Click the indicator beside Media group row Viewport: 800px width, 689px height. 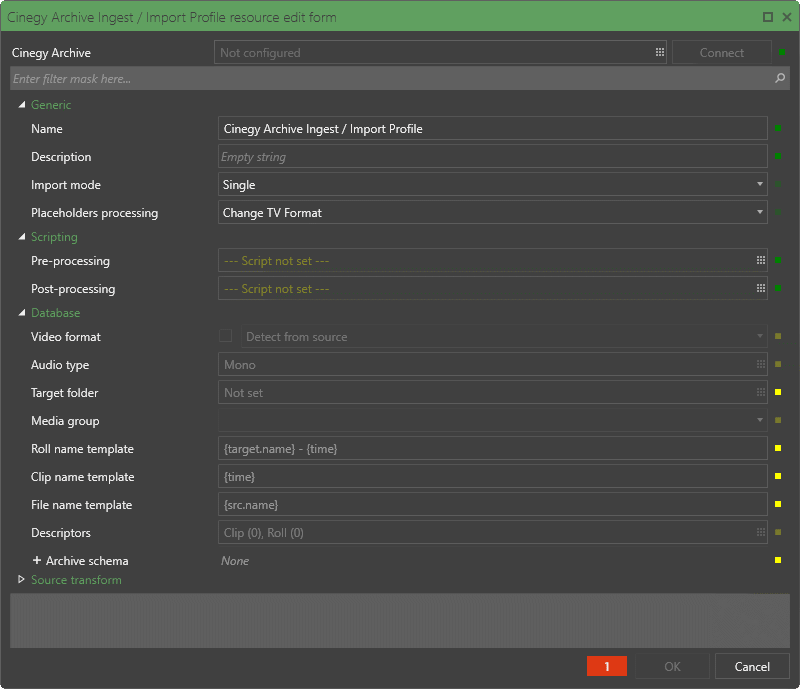click(778, 420)
